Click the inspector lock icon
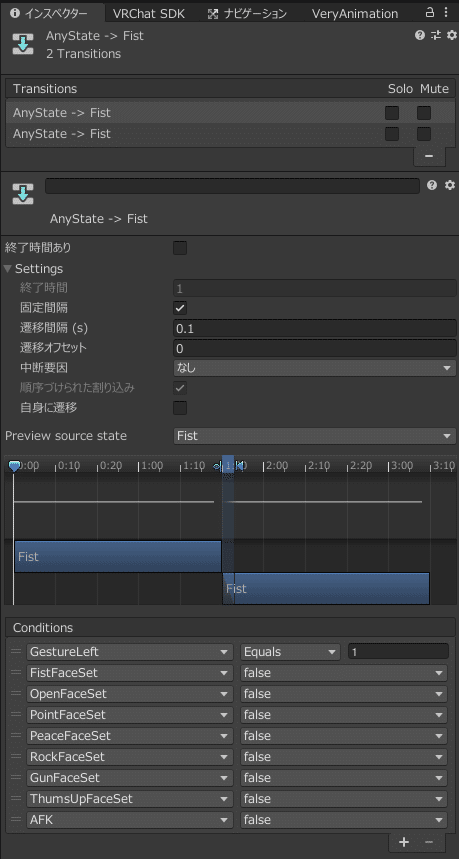 pos(430,12)
